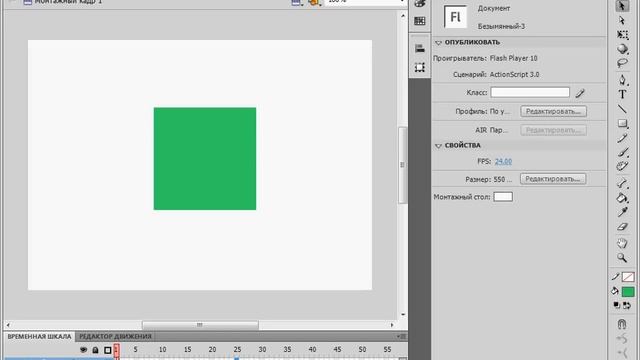Open the Монтажный стол color swatch
Image resolution: width=640 pixels, height=360 pixels.
(x=503, y=197)
